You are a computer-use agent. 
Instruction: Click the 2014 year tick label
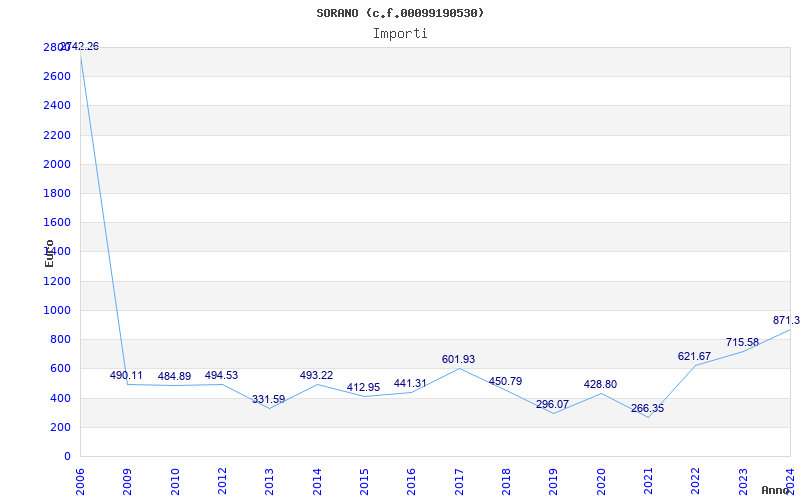[317, 482]
